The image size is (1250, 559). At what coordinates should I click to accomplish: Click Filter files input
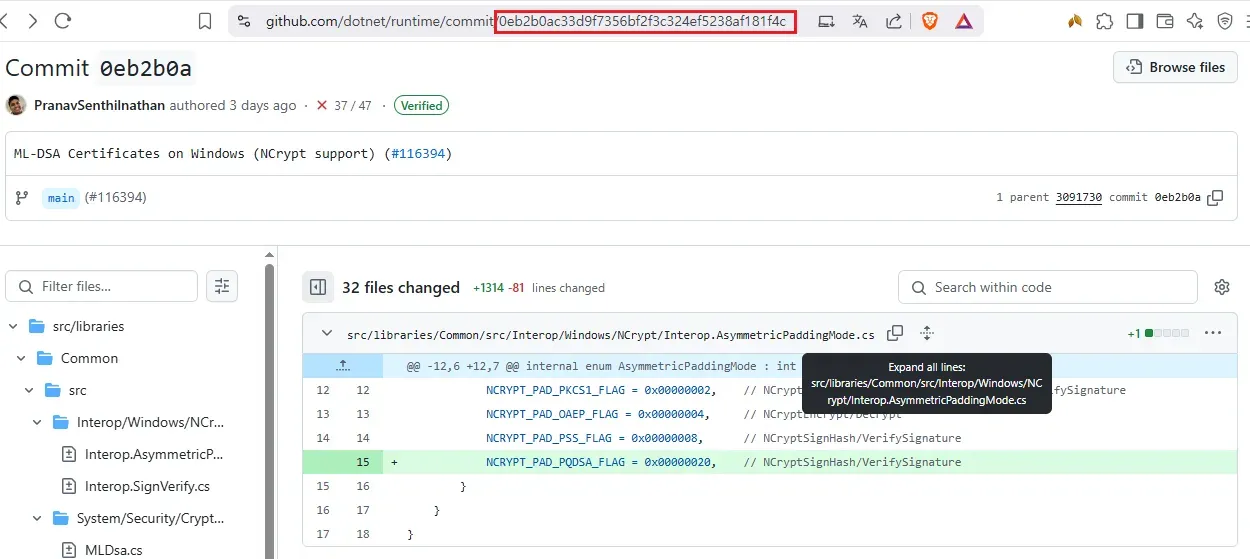tap(102, 286)
